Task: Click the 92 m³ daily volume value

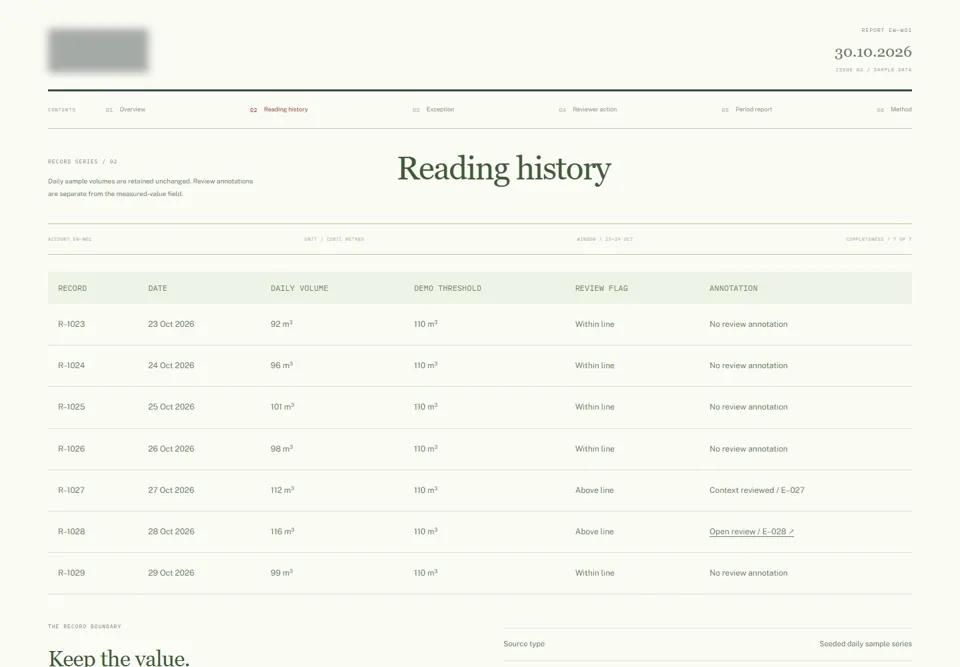Action: 282,324
